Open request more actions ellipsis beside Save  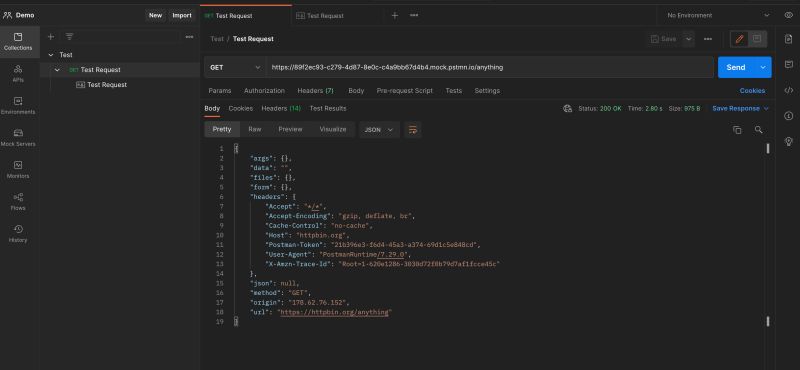[x=708, y=39]
